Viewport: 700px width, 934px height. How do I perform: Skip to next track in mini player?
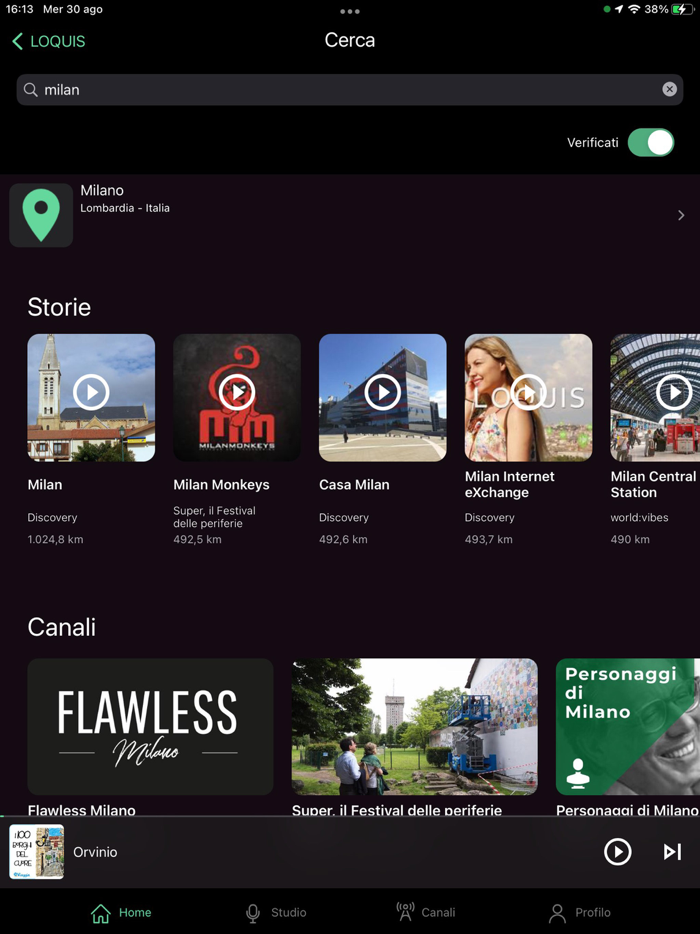tap(672, 852)
